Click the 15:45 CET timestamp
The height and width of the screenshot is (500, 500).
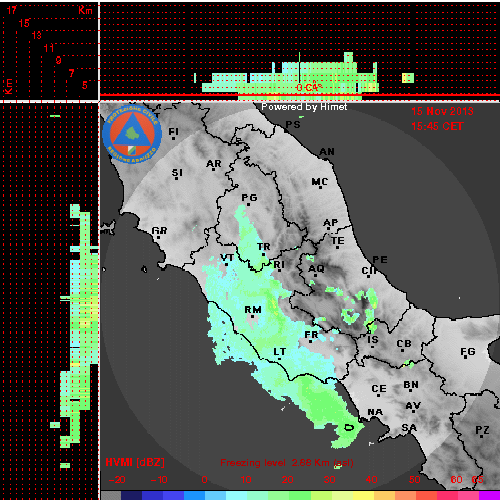point(437,126)
